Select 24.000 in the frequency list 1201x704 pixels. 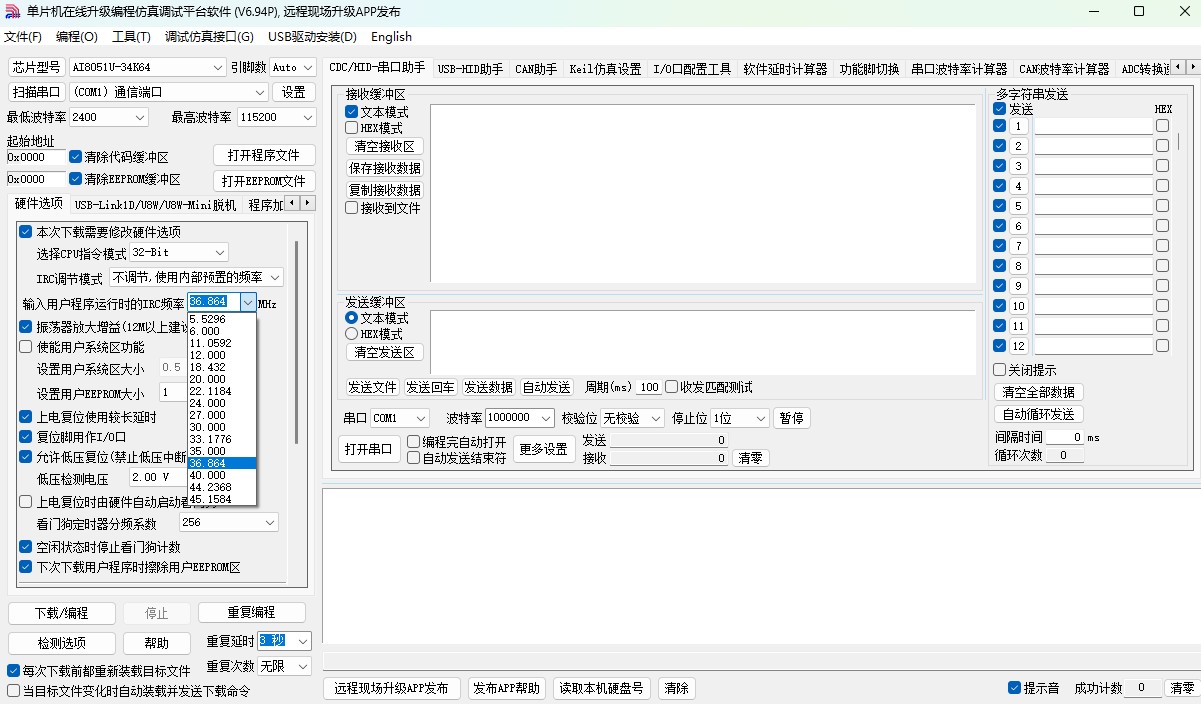[222, 403]
